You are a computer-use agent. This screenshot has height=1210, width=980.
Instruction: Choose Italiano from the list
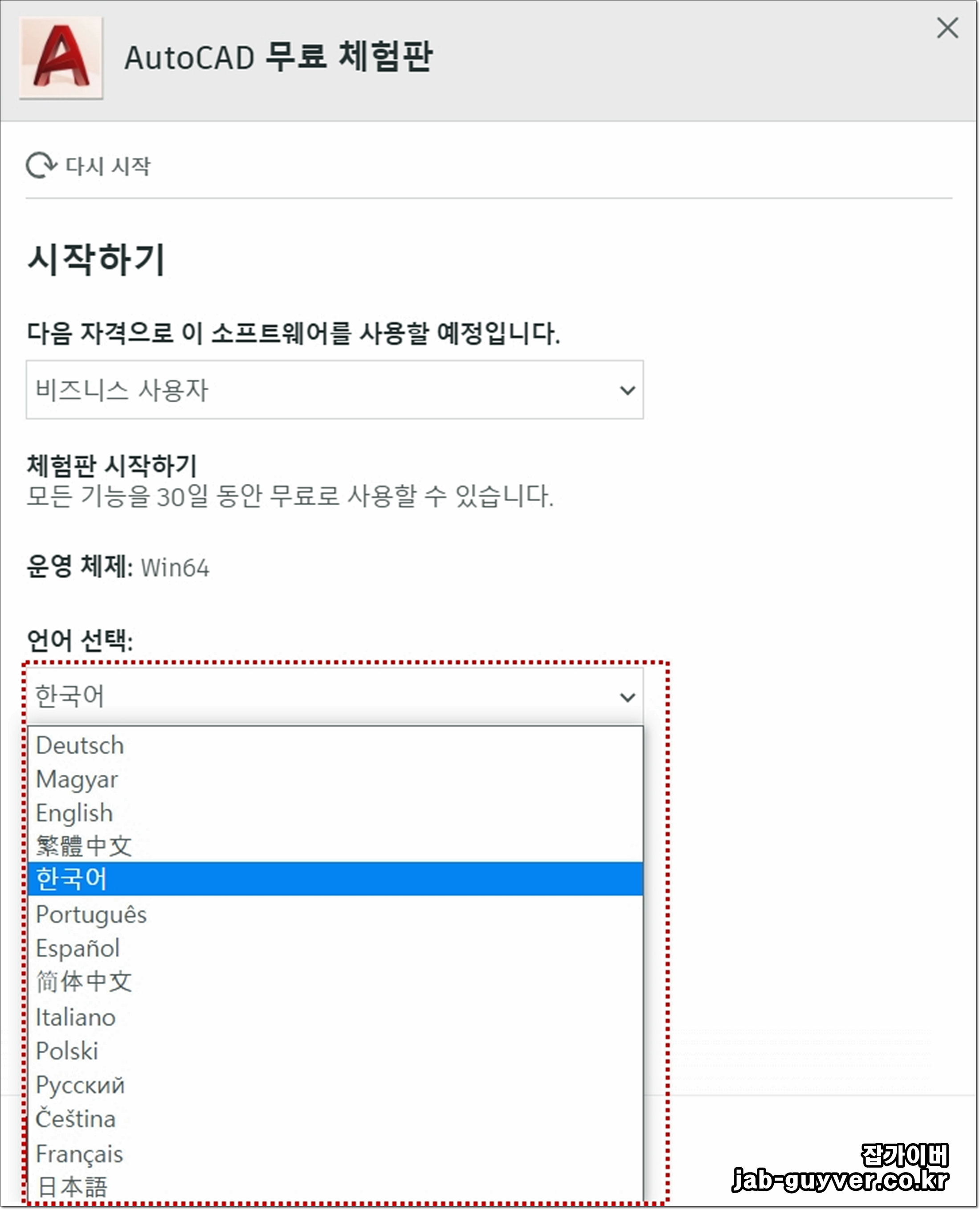click(76, 1018)
